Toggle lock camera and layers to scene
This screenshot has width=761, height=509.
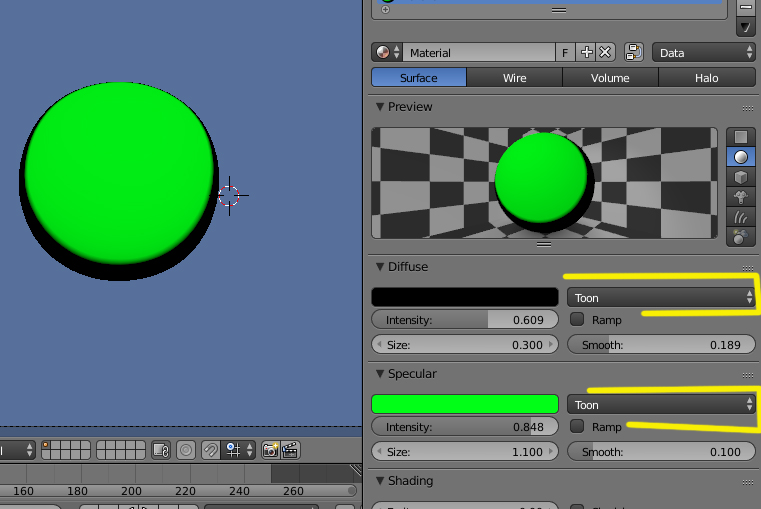(161, 450)
